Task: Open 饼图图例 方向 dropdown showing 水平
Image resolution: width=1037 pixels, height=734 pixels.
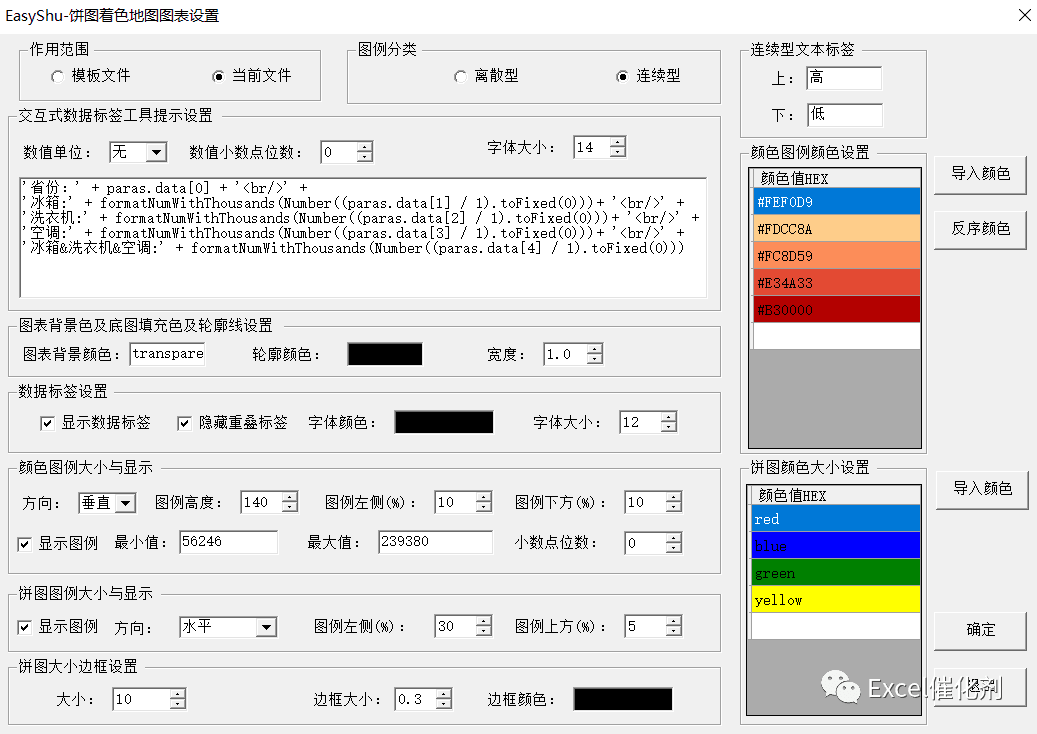Action: point(266,627)
